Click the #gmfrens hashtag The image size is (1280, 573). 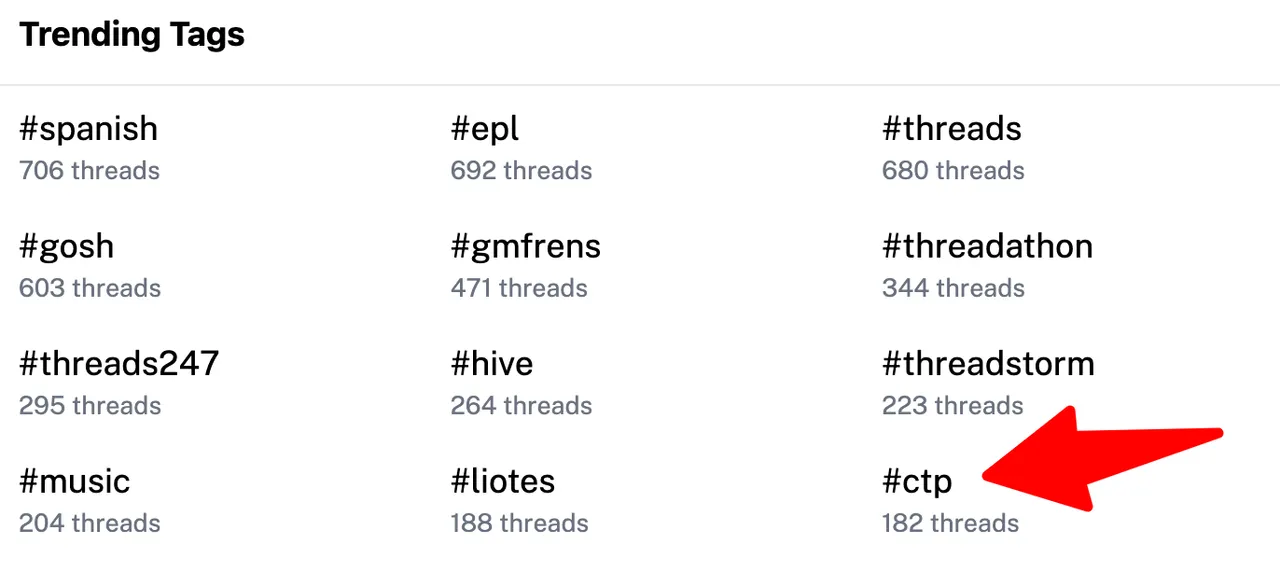pos(526,247)
